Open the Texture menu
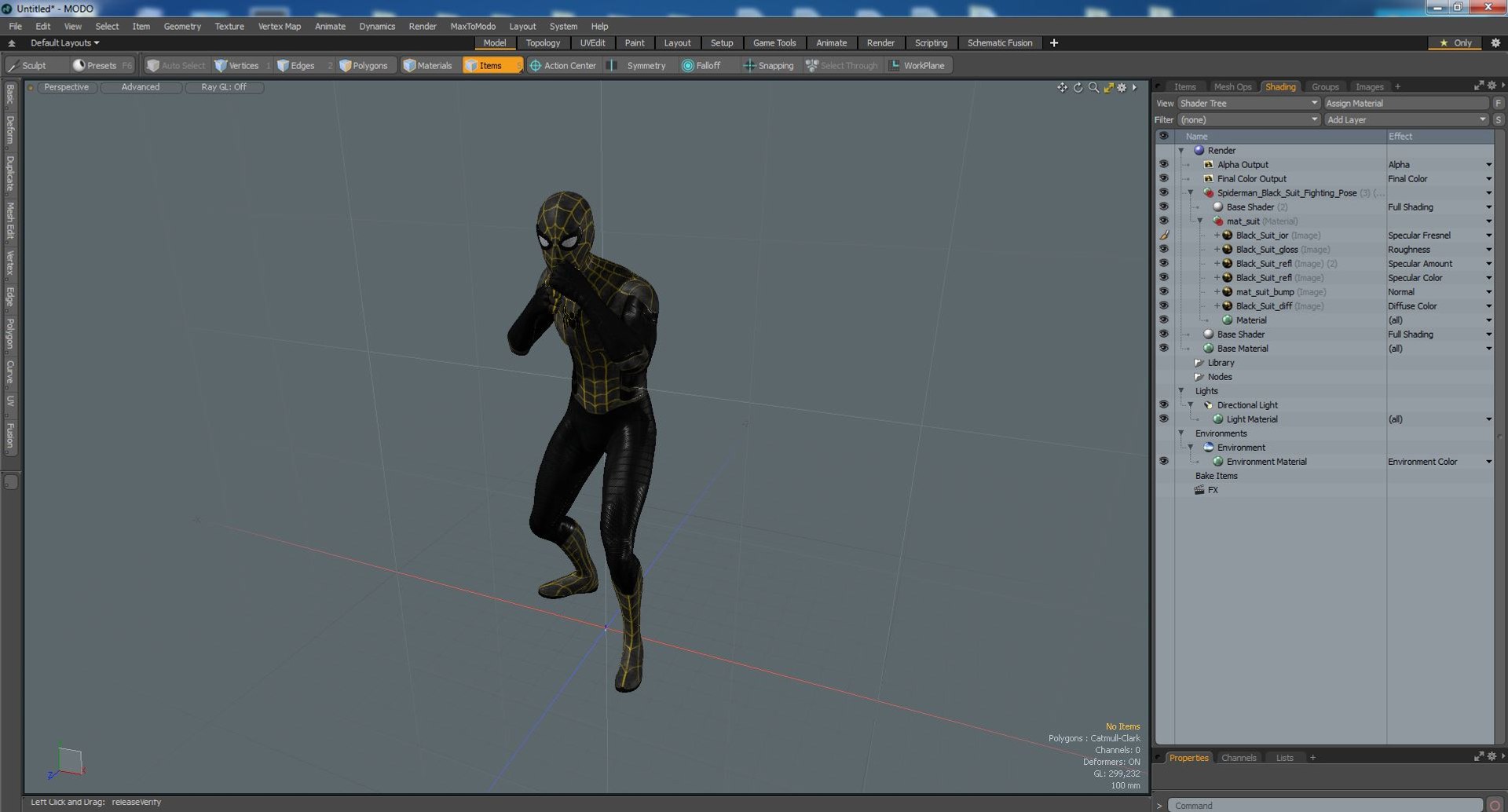 tap(229, 27)
